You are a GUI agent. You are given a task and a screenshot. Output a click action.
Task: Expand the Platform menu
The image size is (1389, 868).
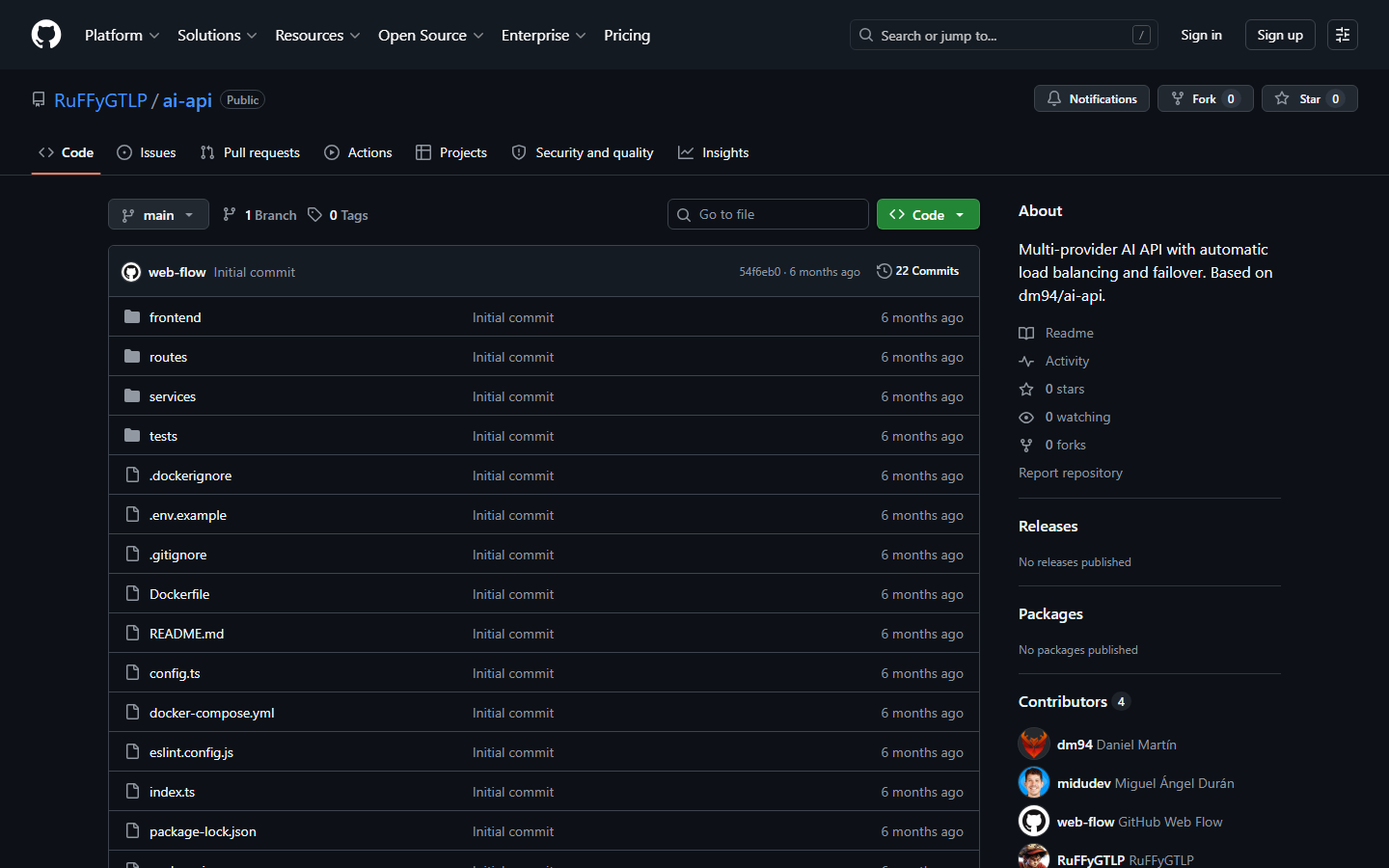coord(123,35)
